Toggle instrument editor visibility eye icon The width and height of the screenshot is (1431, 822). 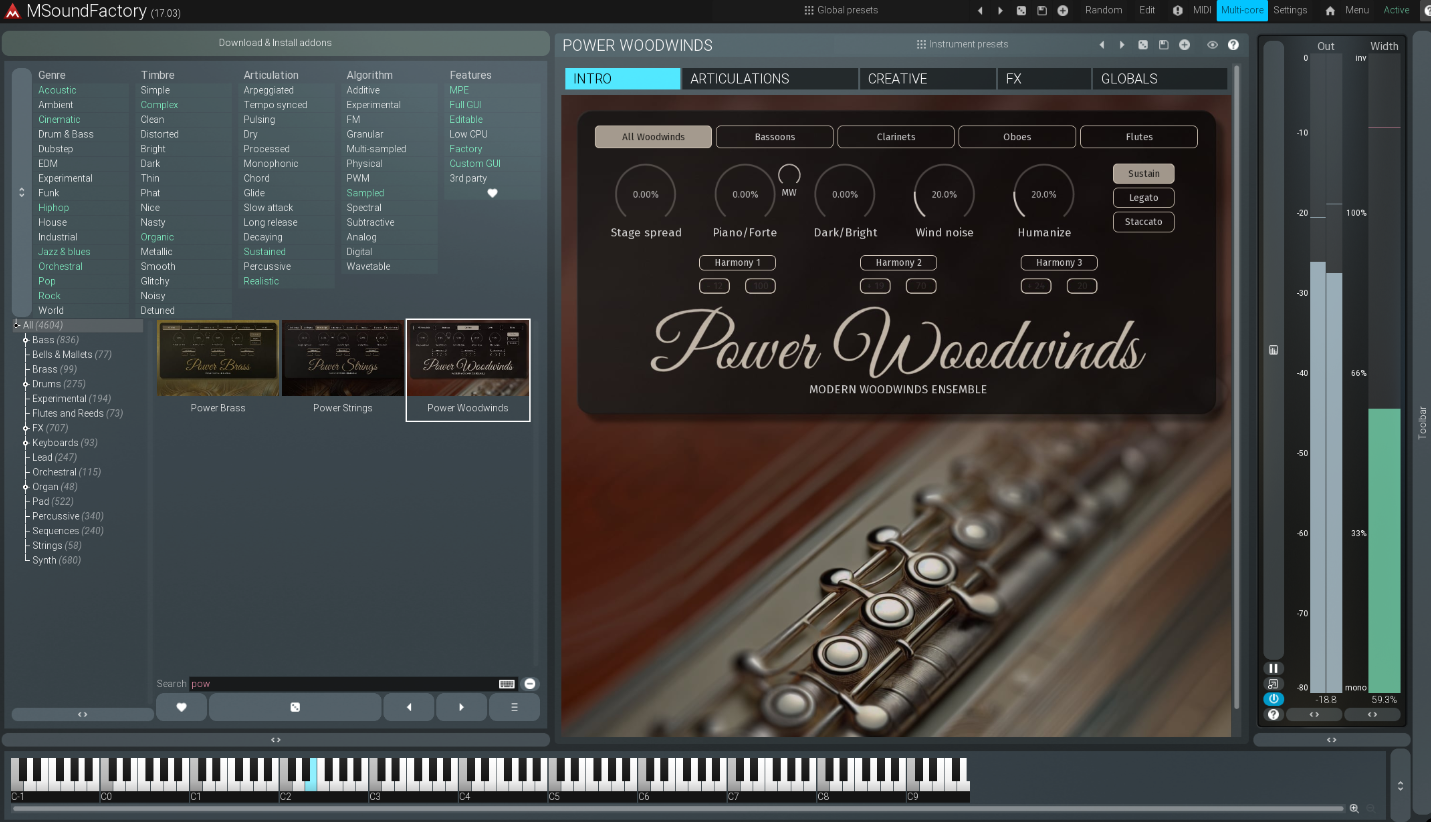point(1212,45)
